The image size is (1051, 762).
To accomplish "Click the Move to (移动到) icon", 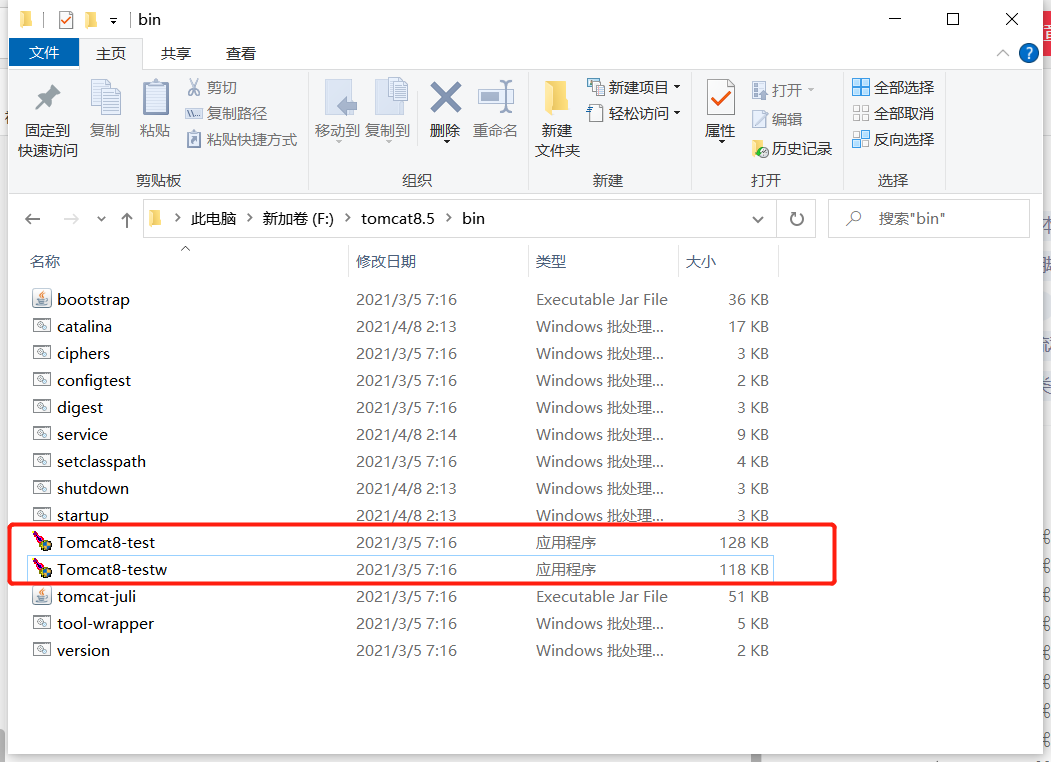I will [340, 98].
